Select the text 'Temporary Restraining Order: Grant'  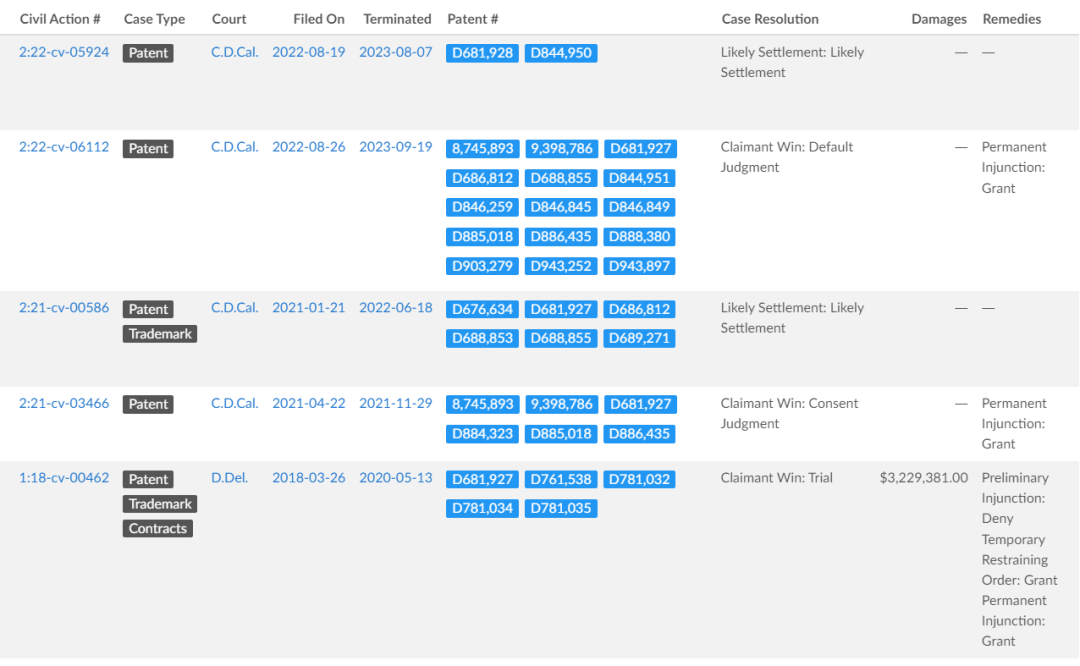coord(1019,560)
